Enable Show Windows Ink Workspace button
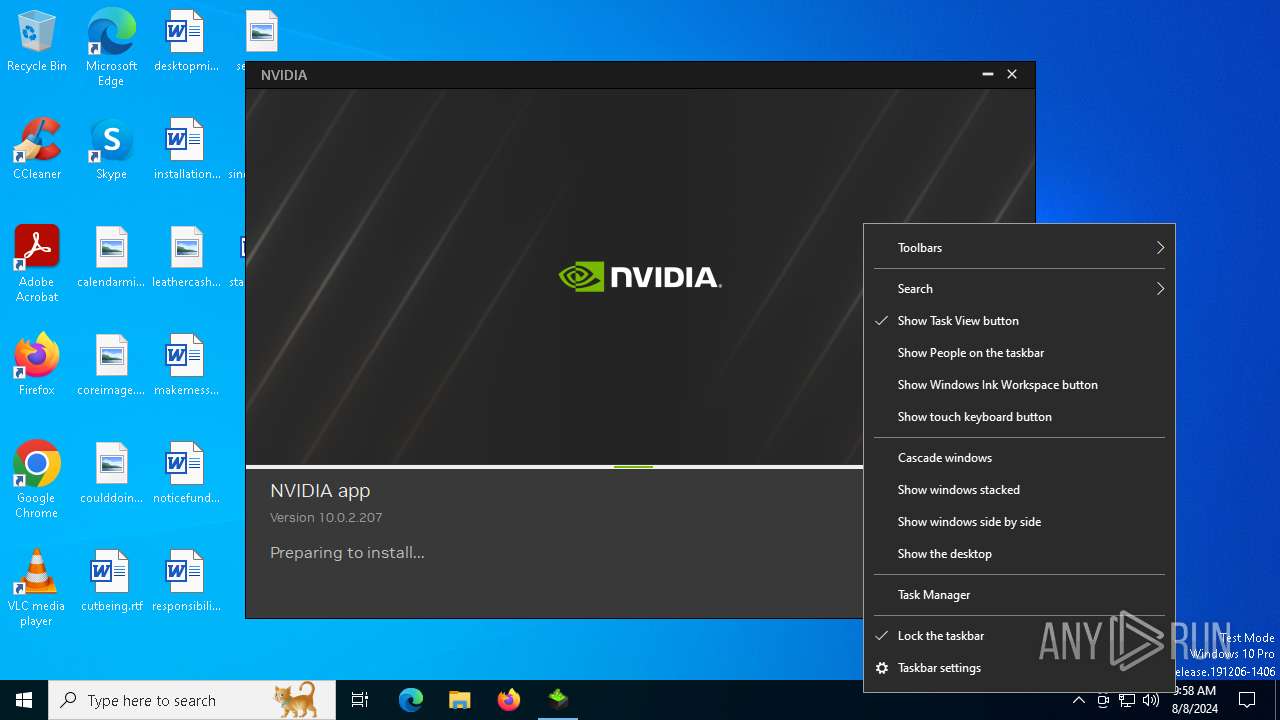The image size is (1280, 720). tap(1019, 385)
